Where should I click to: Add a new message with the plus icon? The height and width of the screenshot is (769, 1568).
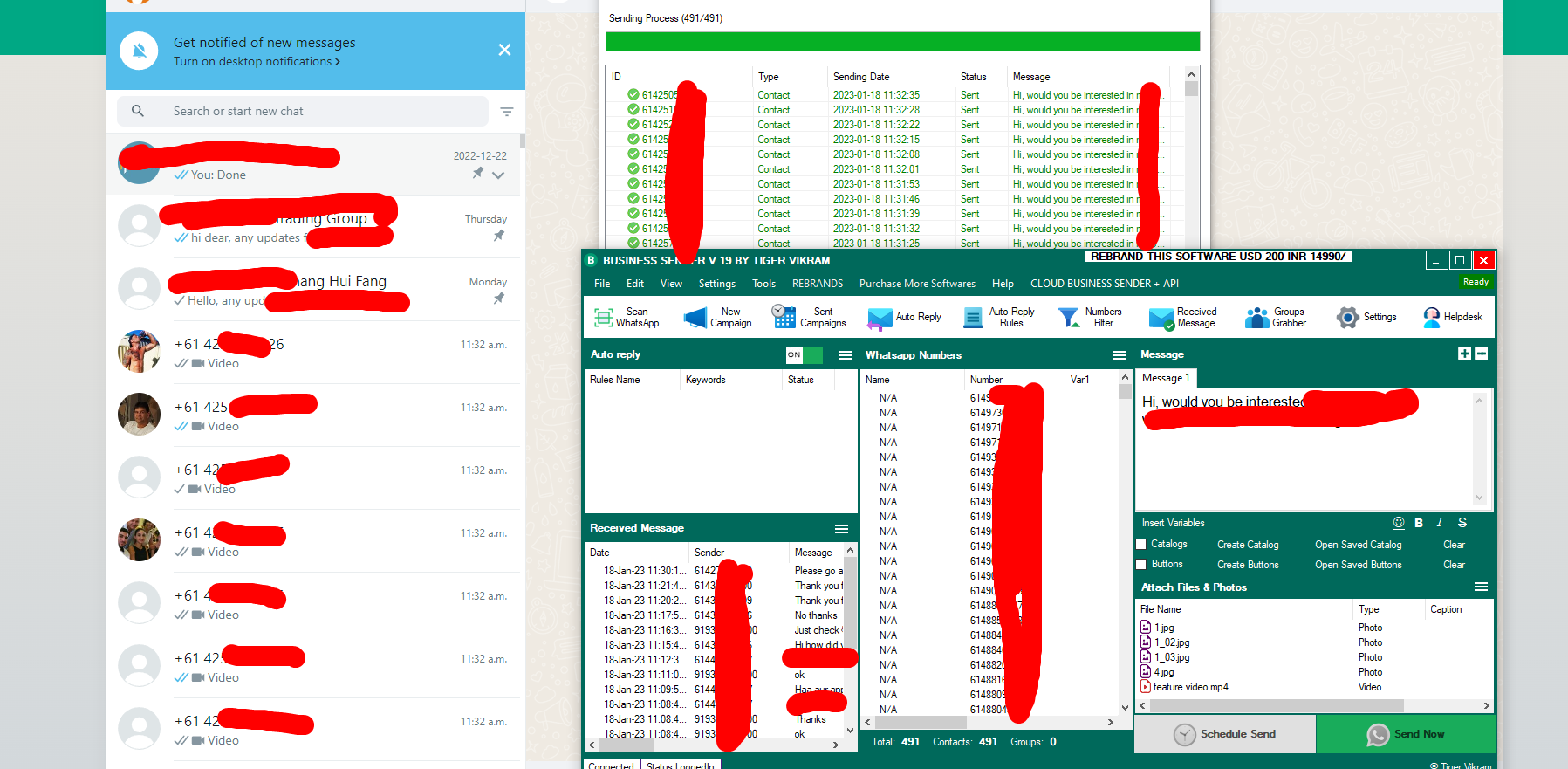[x=1464, y=354]
